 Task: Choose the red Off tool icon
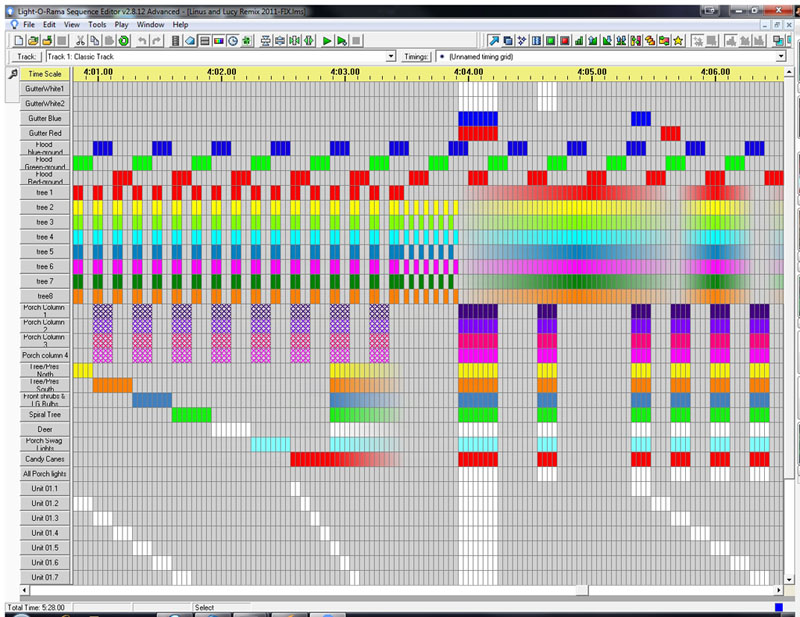coord(564,40)
